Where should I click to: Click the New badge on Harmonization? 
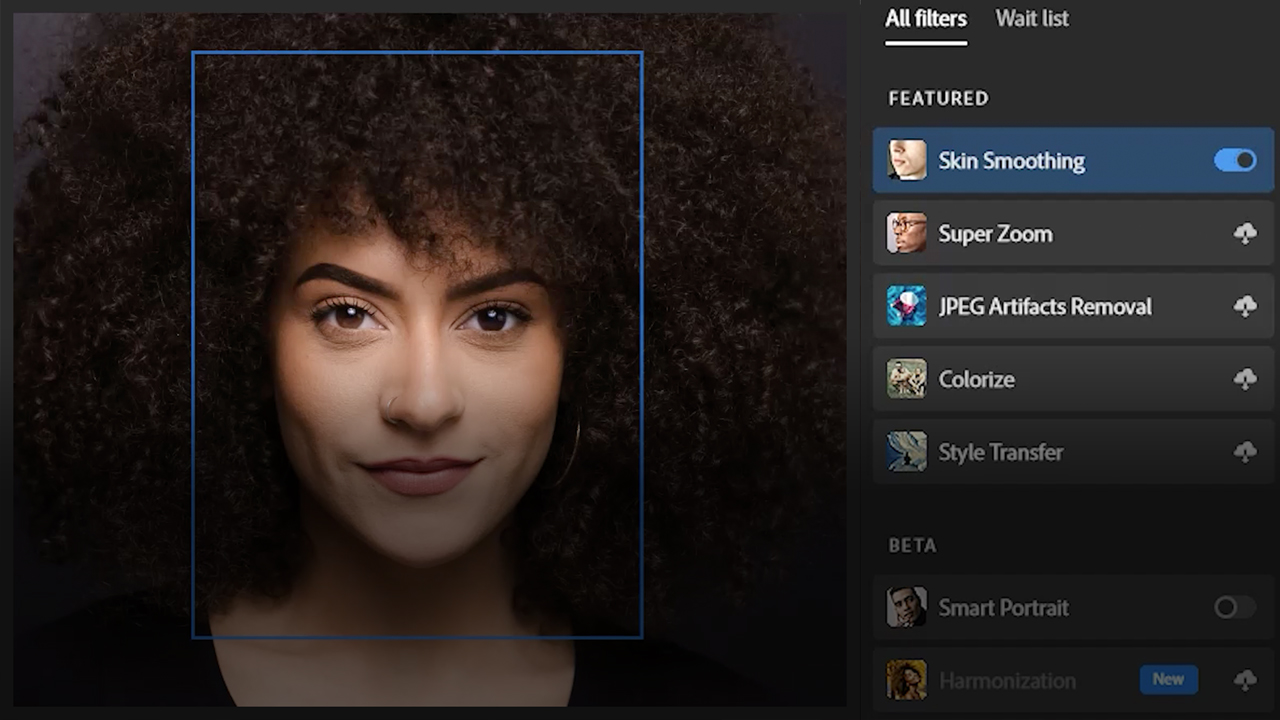1168,679
